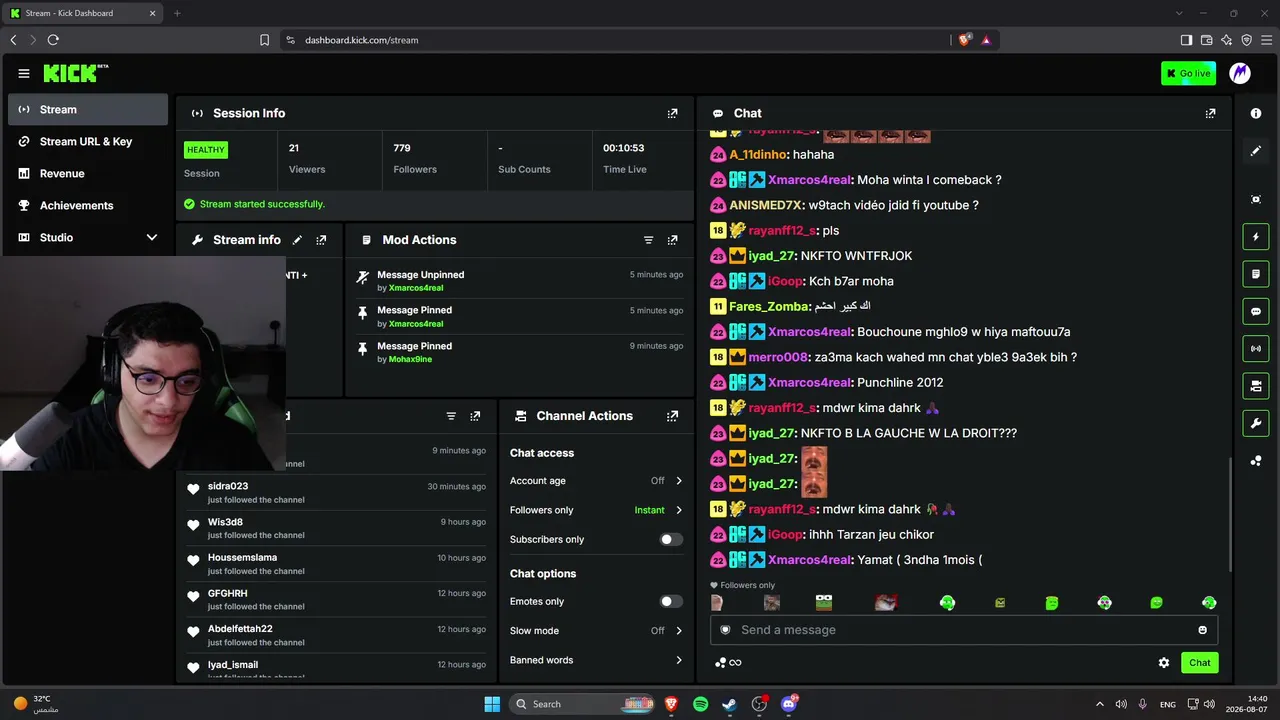
Task: Go to the Achievements page
Action: point(88,206)
